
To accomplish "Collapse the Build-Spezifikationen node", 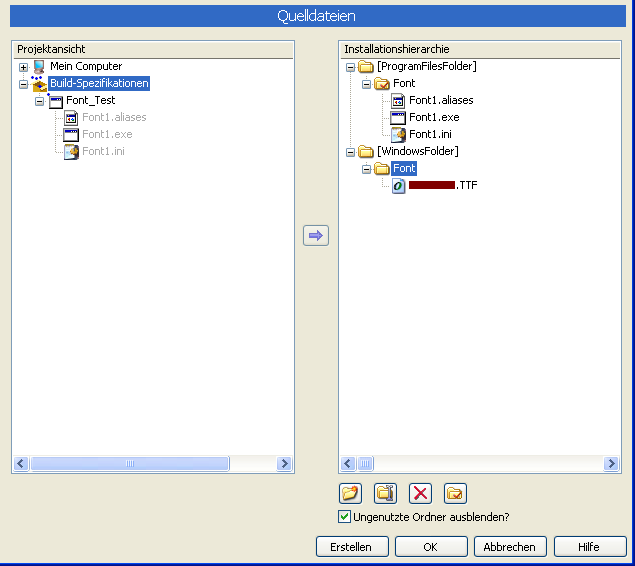I will (x=23, y=84).
